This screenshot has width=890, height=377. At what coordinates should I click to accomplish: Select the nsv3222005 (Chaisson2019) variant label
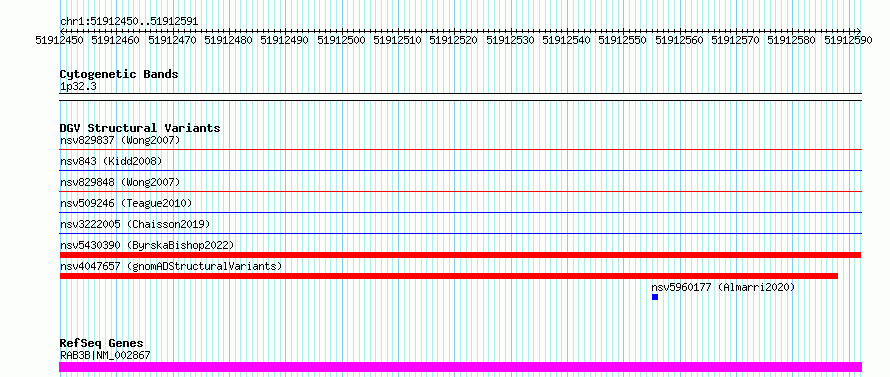[x=135, y=224]
